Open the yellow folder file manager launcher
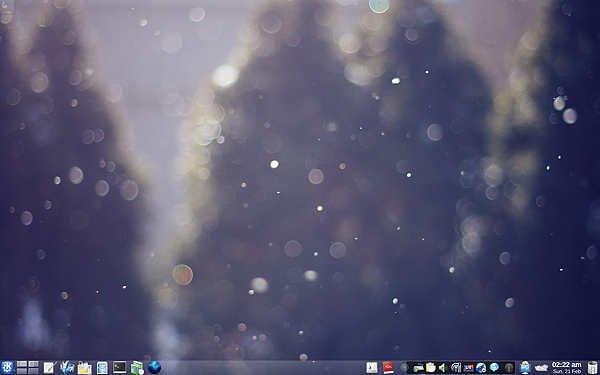 tap(85, 368)
